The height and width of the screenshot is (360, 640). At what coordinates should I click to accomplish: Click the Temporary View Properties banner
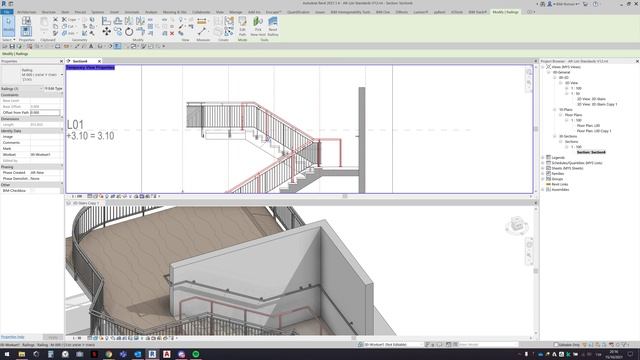(90, 67)
